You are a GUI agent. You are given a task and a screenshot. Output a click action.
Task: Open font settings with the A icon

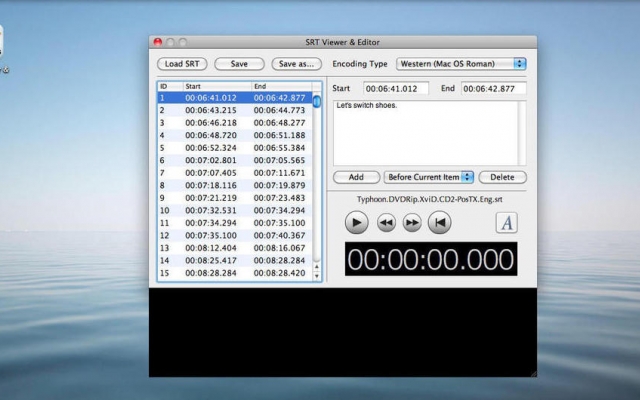click(x=507, y=223)
